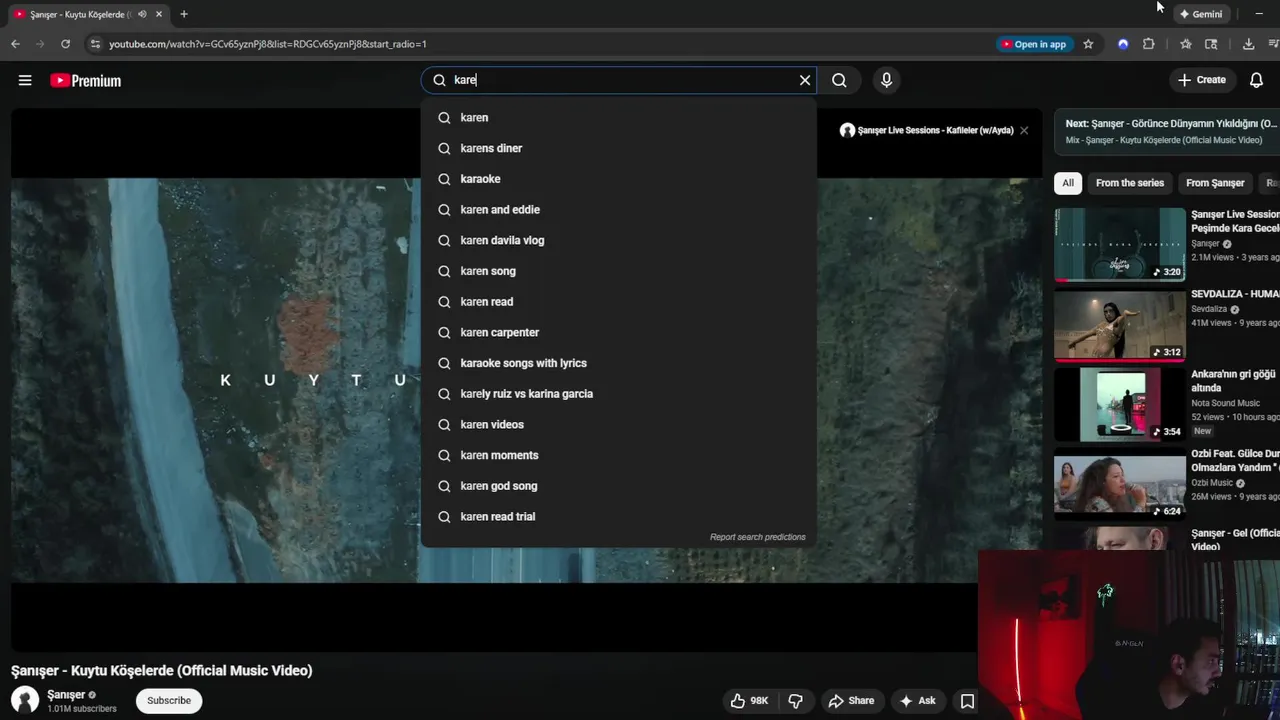Screen dimensions: 1280x720
Task: Select suggestion "karaoke"
Action: [619, 179]
